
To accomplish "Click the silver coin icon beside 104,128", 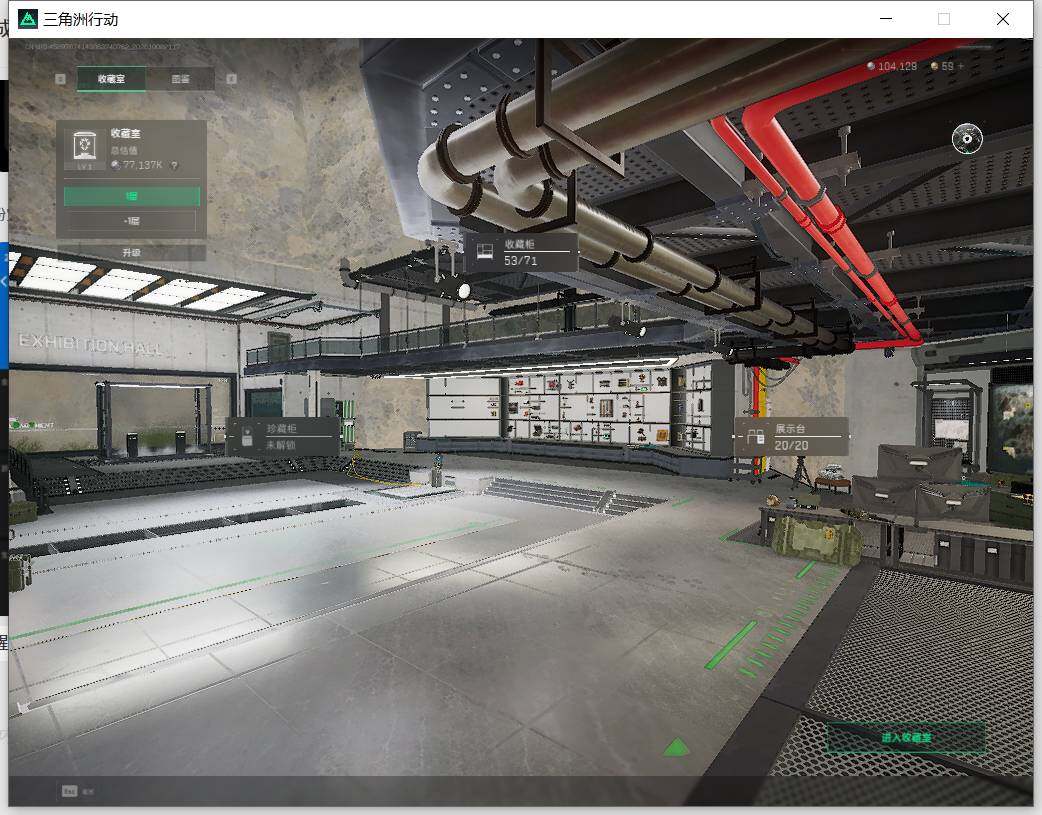I will [871, 66].
